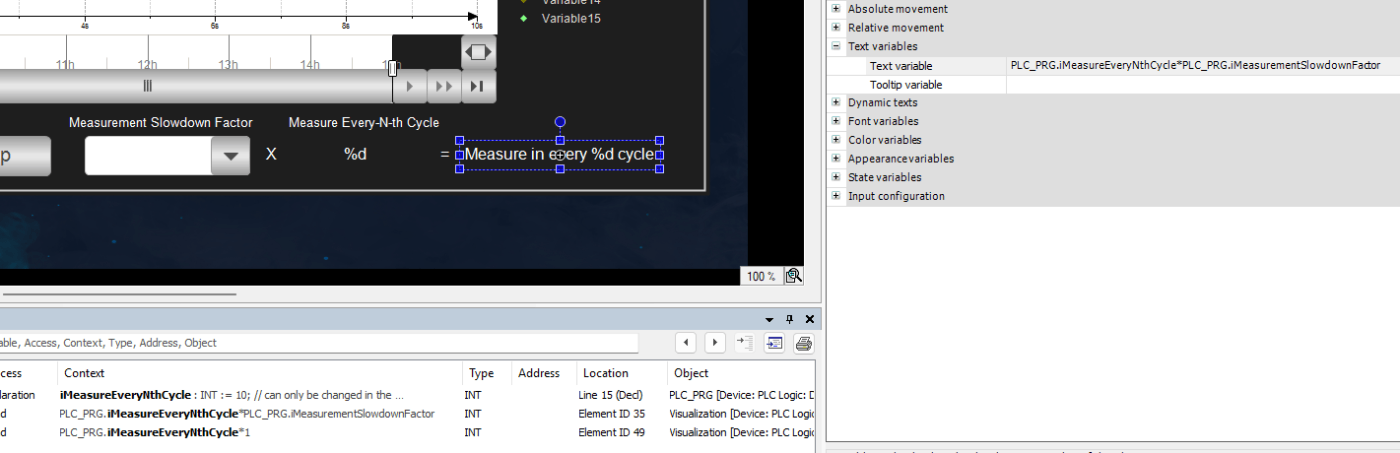1400x453 pixels.
Task: Collapse the Text variables property group
Action: [x=836, y=46]
